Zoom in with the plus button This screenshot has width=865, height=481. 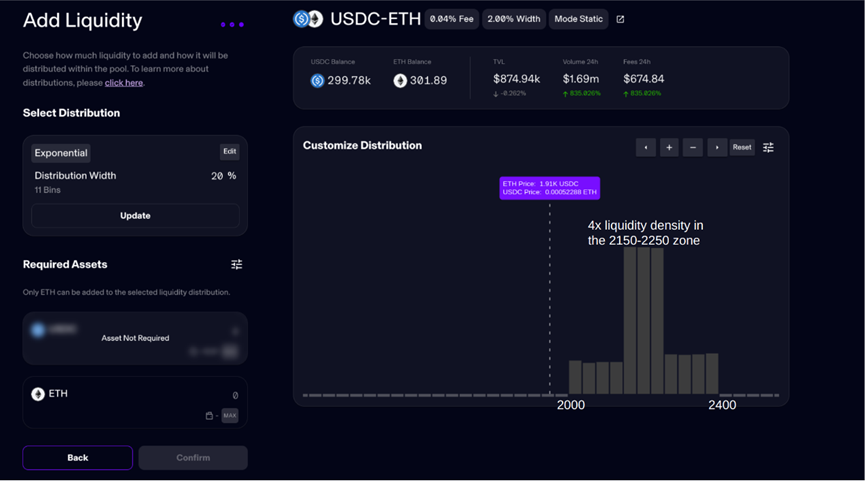click(669, 147)
